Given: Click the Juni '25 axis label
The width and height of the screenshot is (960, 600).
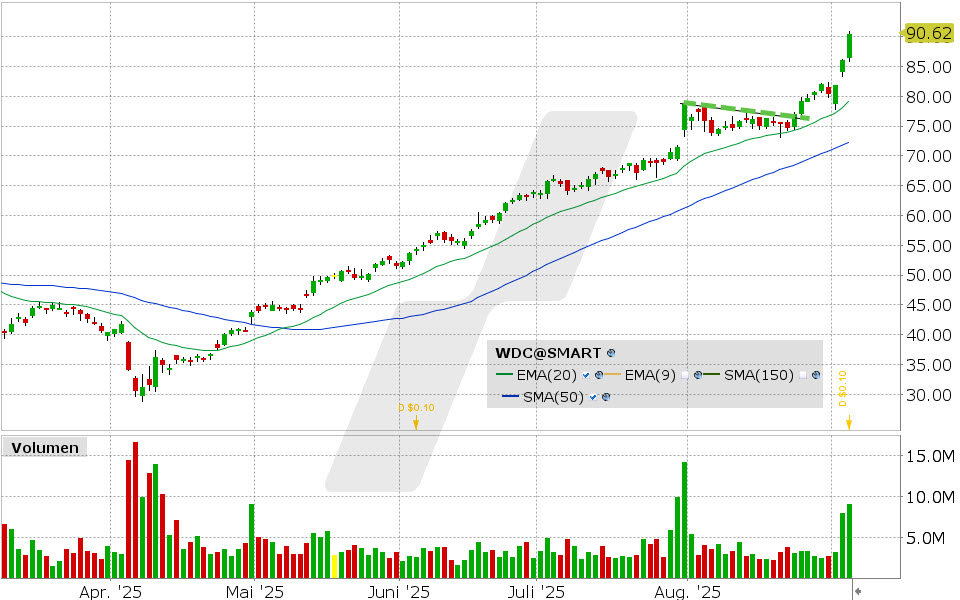Looking at the screenshot, I should [399, 592].
